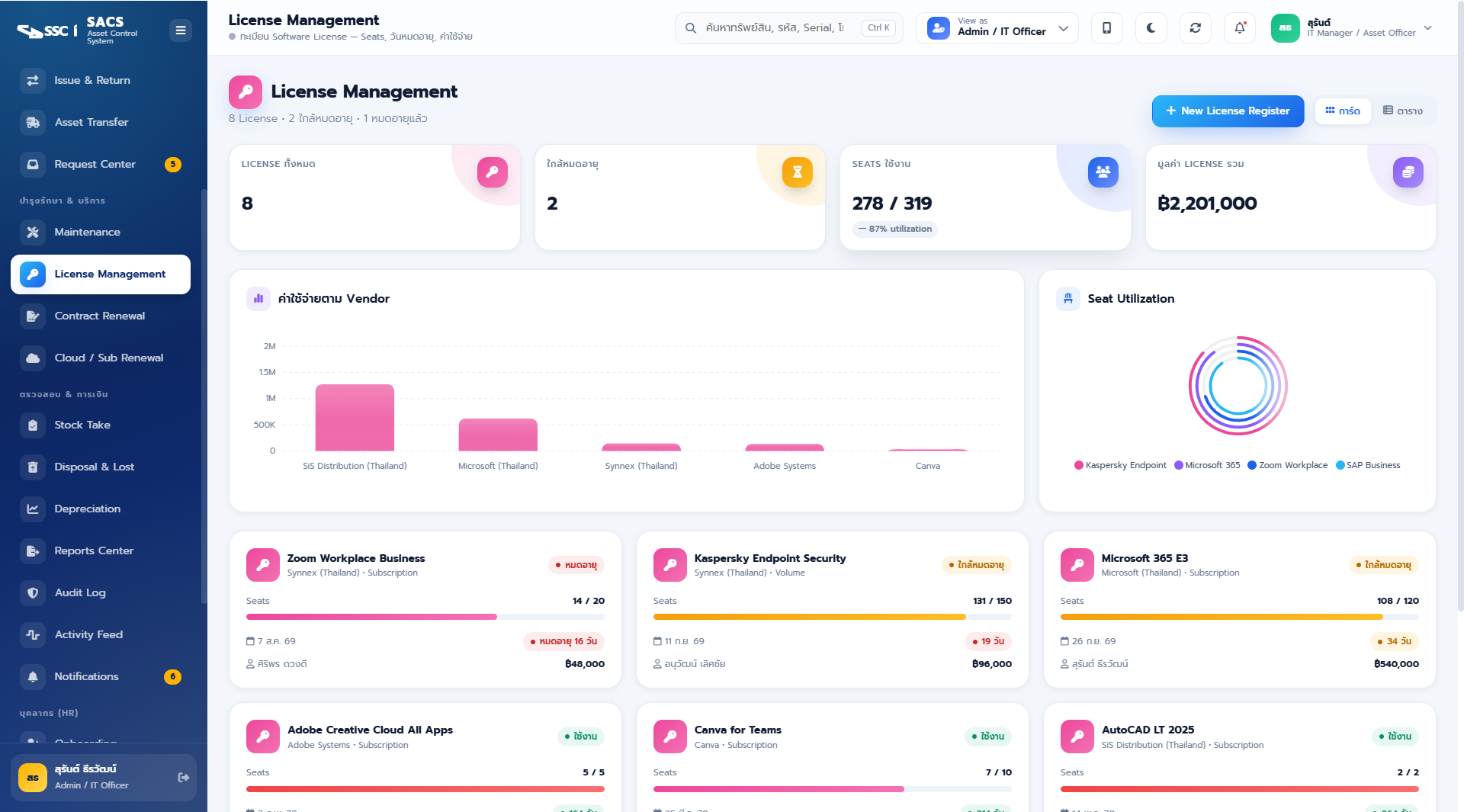Image resolution: width=1464 pixels, height=812 pixels.
Task: Click the logout icon beside Admin / IT Officer
Action: 184,777
